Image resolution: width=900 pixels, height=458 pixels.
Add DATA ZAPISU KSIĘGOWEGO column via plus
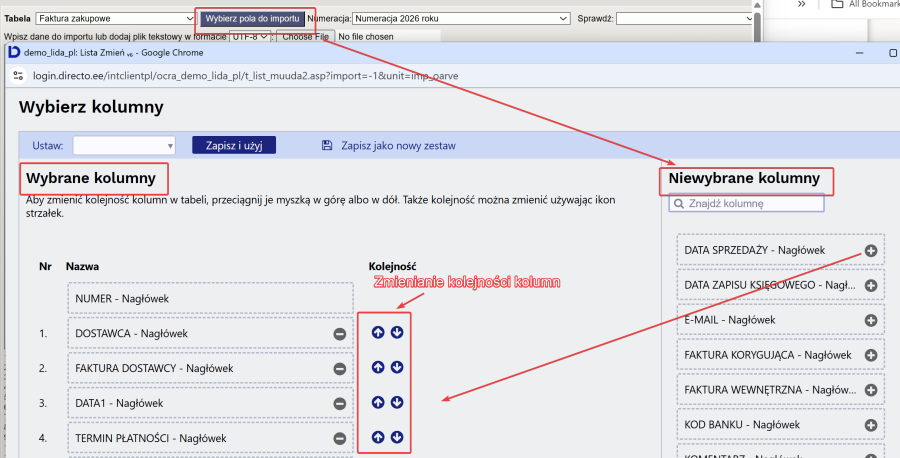(871, 286)
